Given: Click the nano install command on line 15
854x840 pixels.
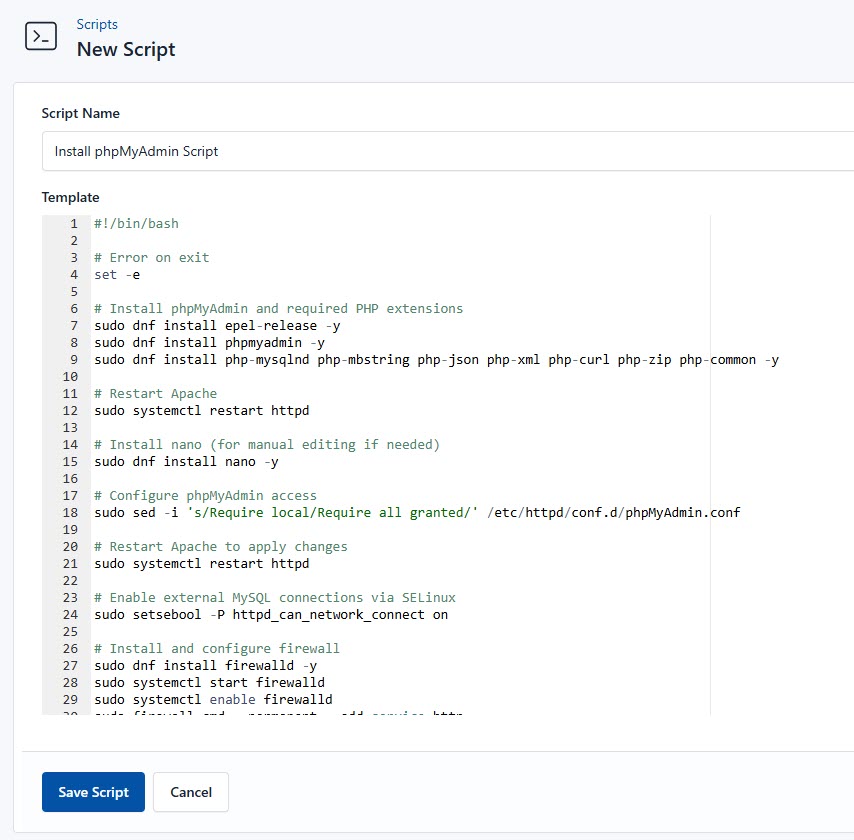Looking at the screenshot, I should (185, 461).
